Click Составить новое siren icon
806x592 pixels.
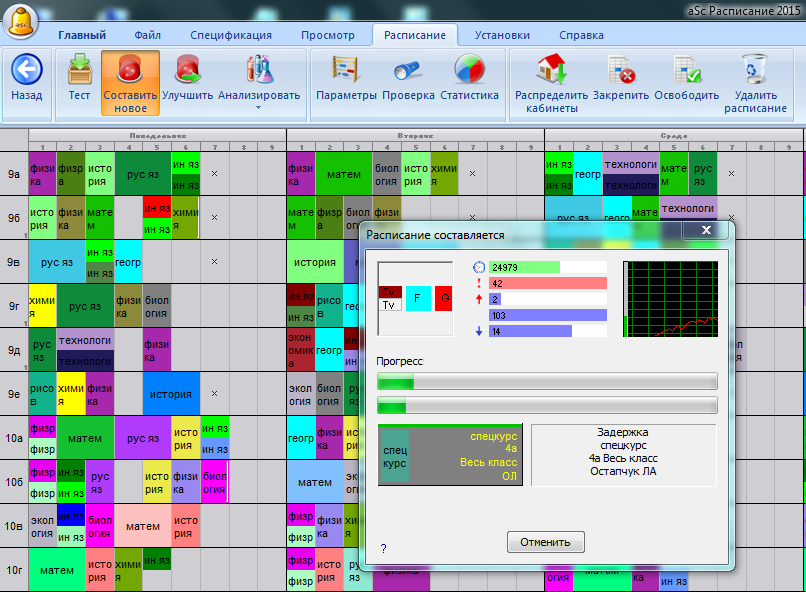[130, 70]
